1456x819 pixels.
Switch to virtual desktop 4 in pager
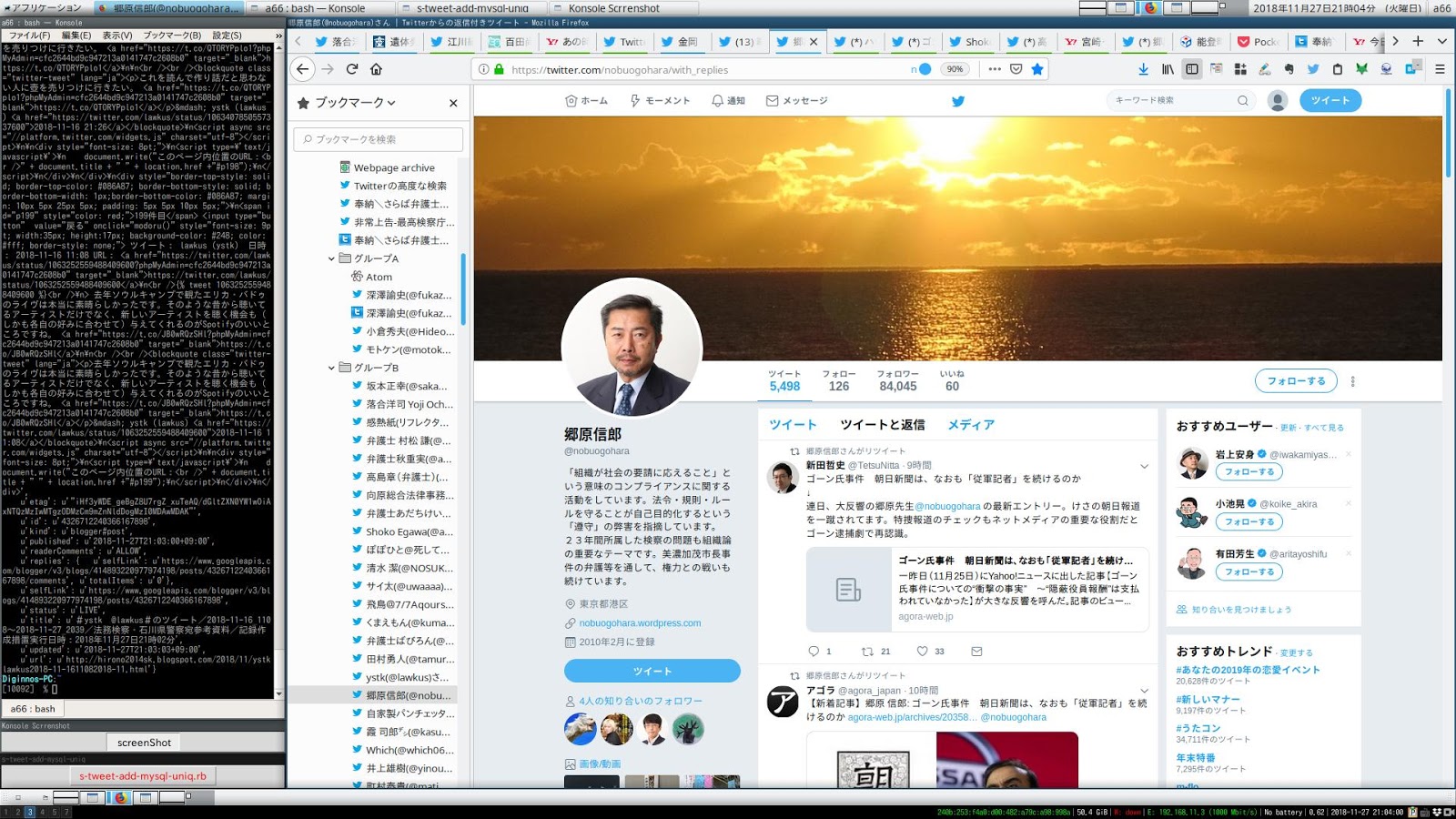(42, 812)
